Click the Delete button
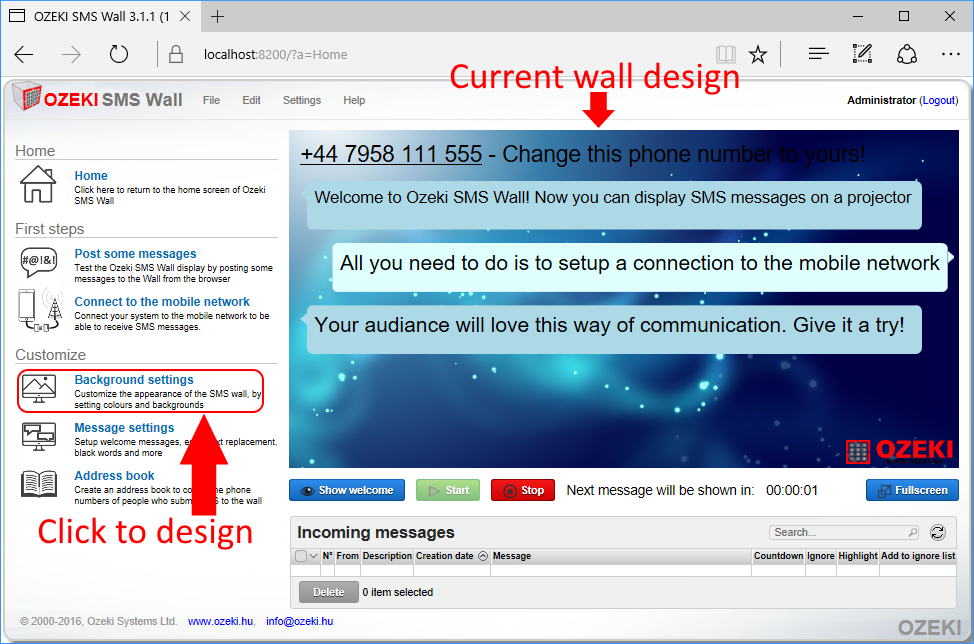The image size is (974, 644). [329, 592]
